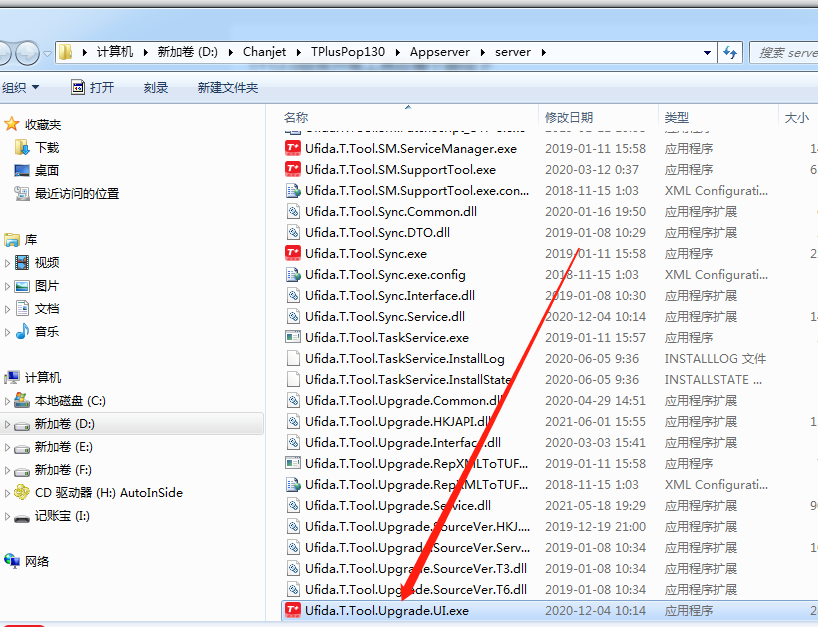Click the Ufida.T.Tool.Sync.exe.config file icon
The height and width of the screenshot is (627, 818).
pos(293,274)
